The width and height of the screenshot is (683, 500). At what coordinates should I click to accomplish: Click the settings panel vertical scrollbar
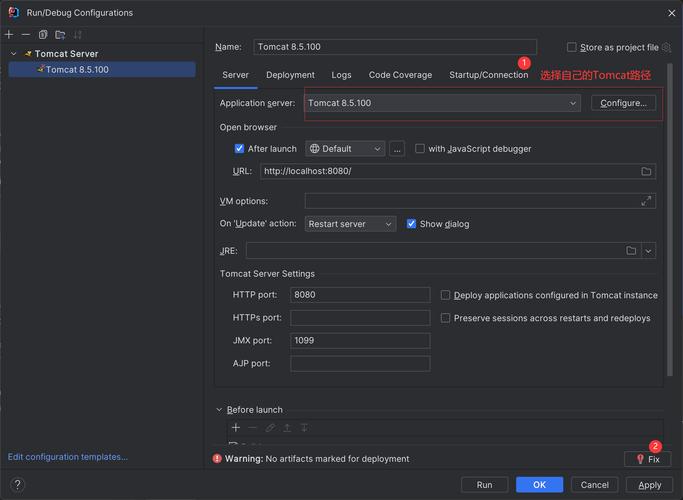point(670,220)
